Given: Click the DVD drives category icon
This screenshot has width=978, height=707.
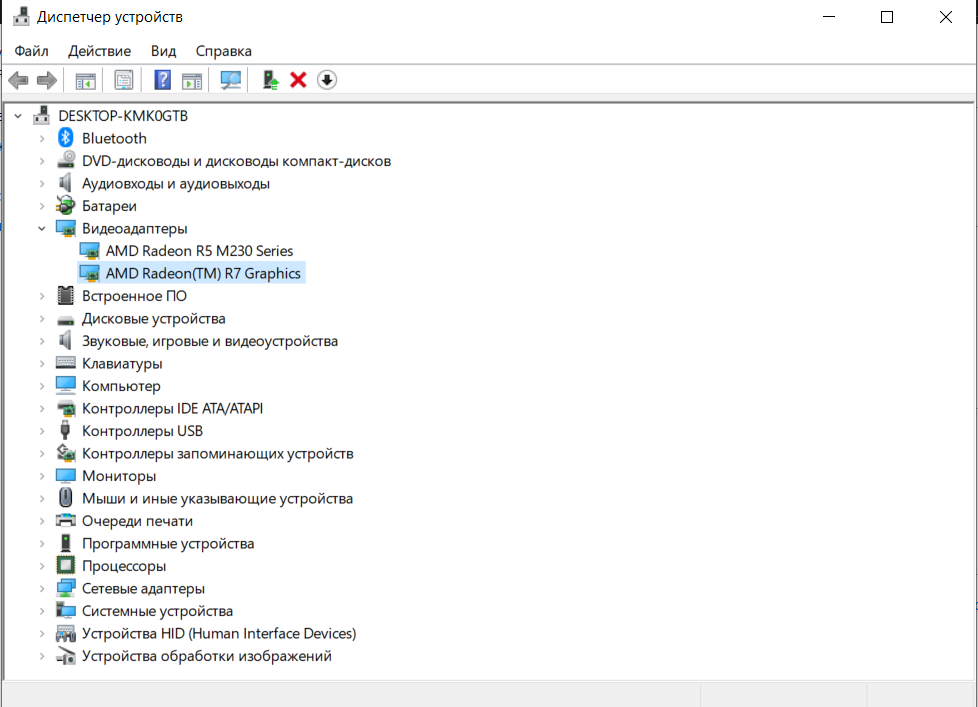Looking at the screenshot, I should pyautogui.click(x=65, y=160).
